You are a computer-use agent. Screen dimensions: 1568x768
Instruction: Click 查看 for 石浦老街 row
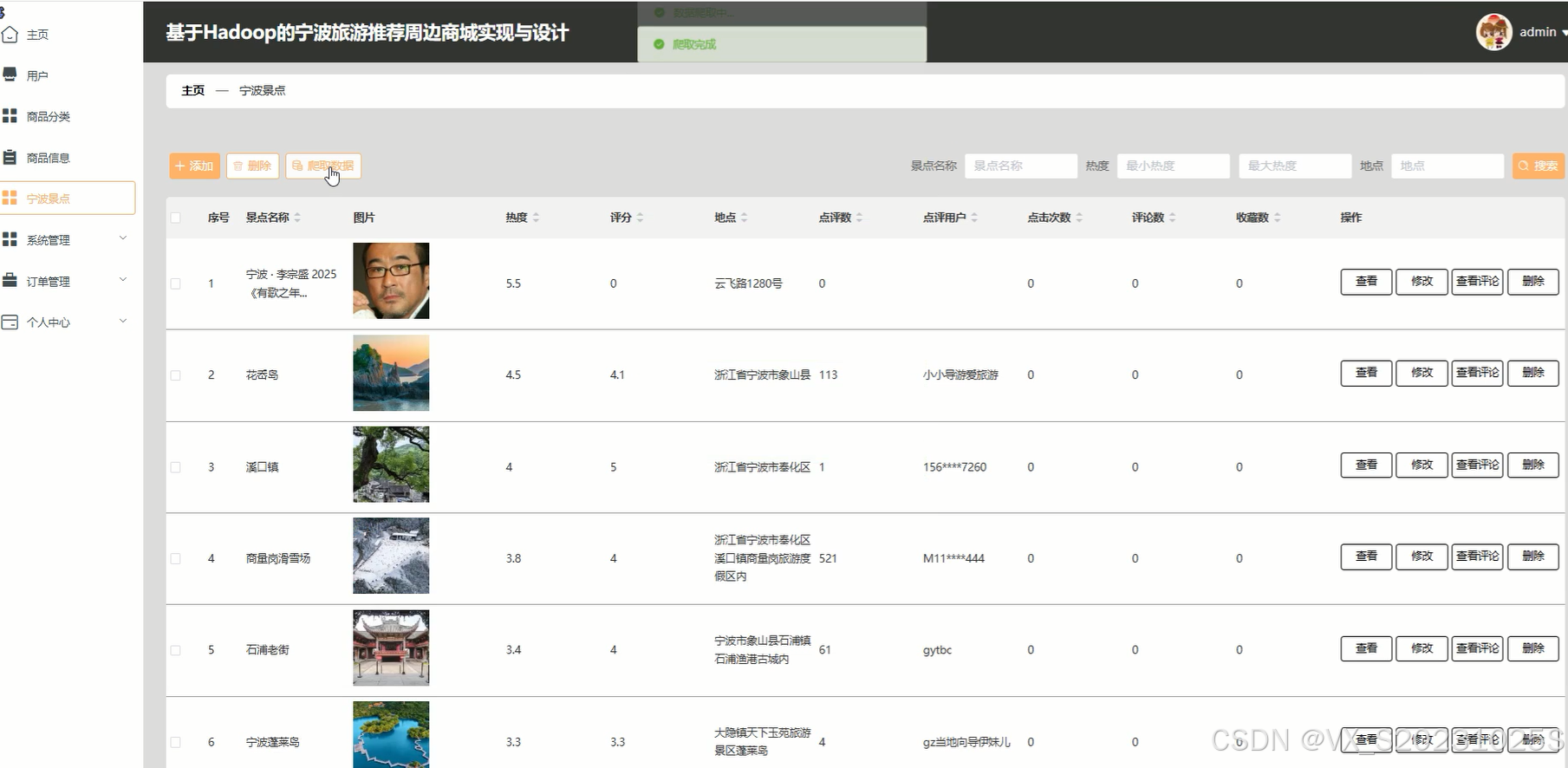pos(1366,648)
